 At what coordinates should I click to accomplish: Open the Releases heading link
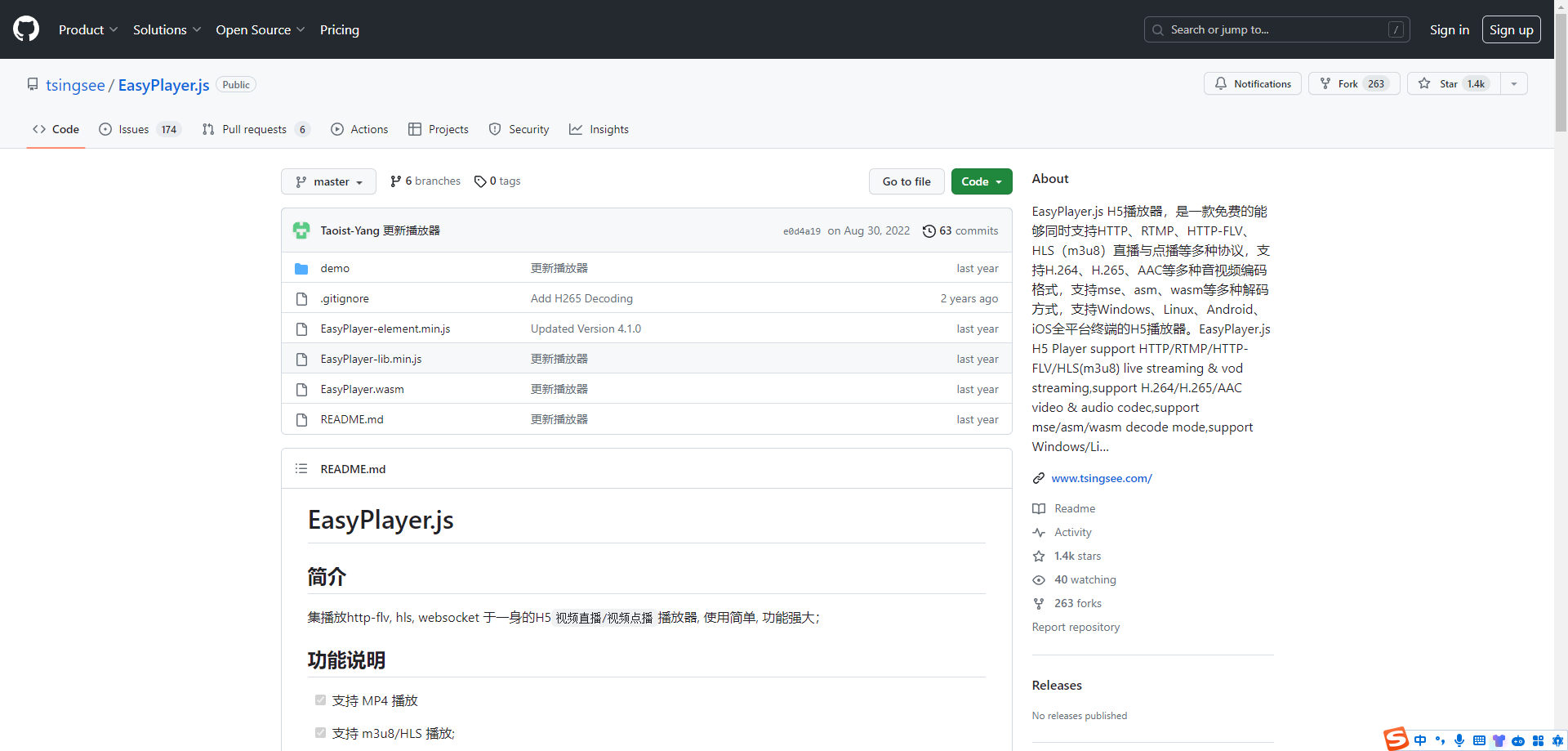pos(1057,685)
